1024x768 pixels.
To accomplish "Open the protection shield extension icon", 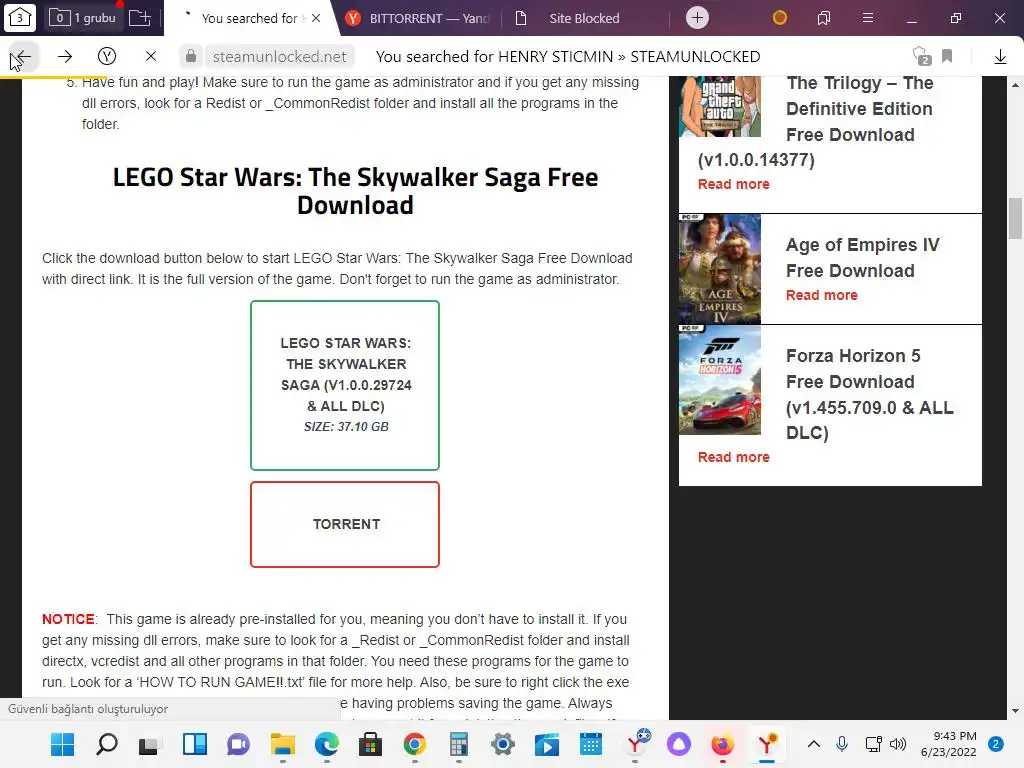I will click(x=921, y=56).
